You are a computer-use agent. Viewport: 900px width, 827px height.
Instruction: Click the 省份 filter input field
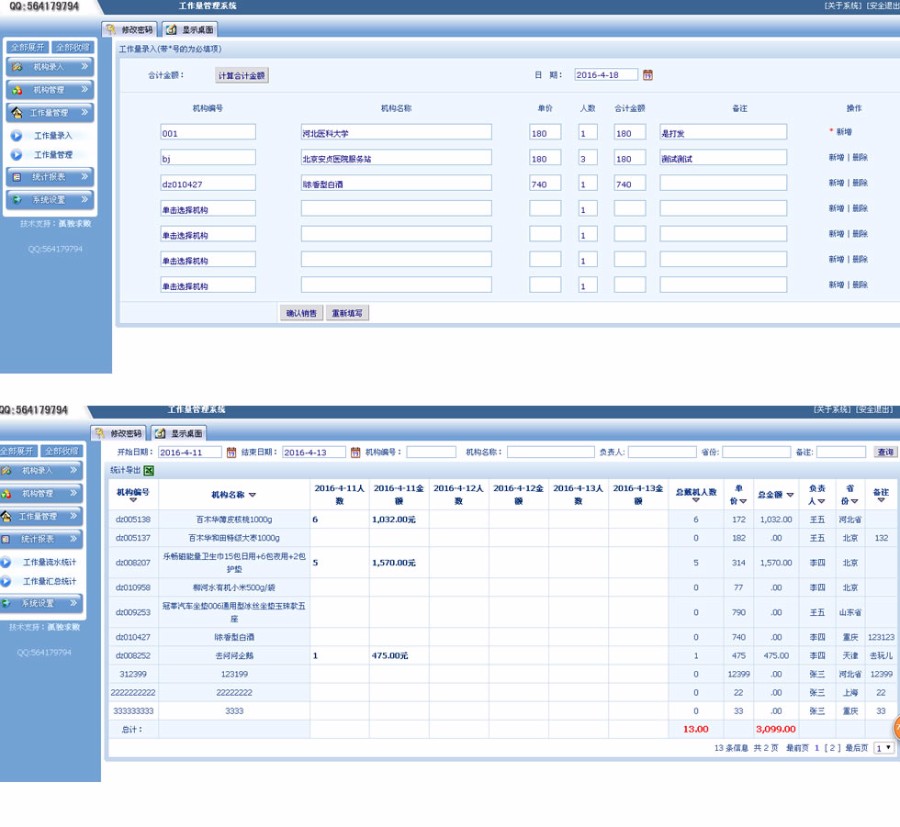757,452
